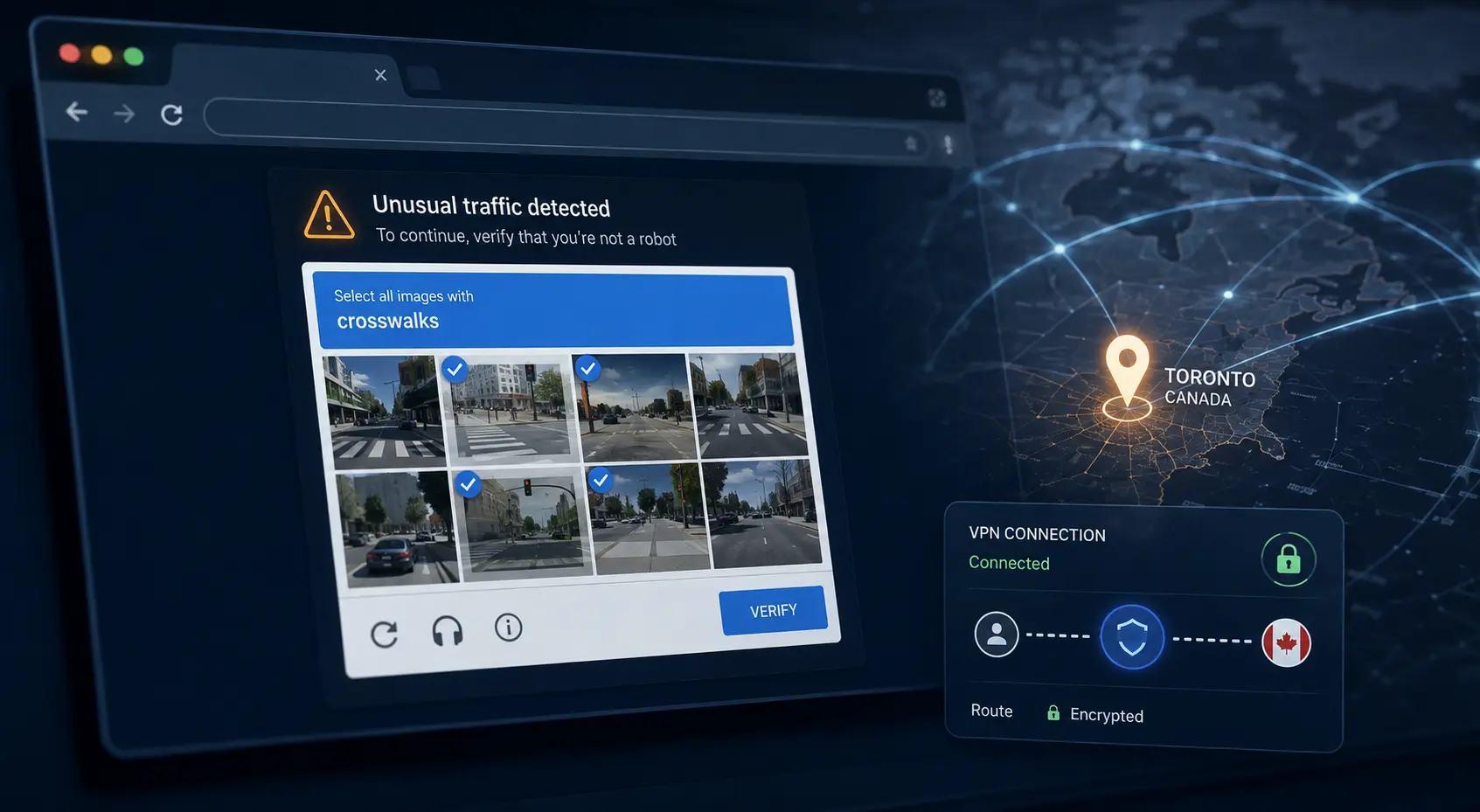This screenshot has width=1480, height=812.
Task: Click the blue shield icon in the VPN route
Action: pos(1132,637)
